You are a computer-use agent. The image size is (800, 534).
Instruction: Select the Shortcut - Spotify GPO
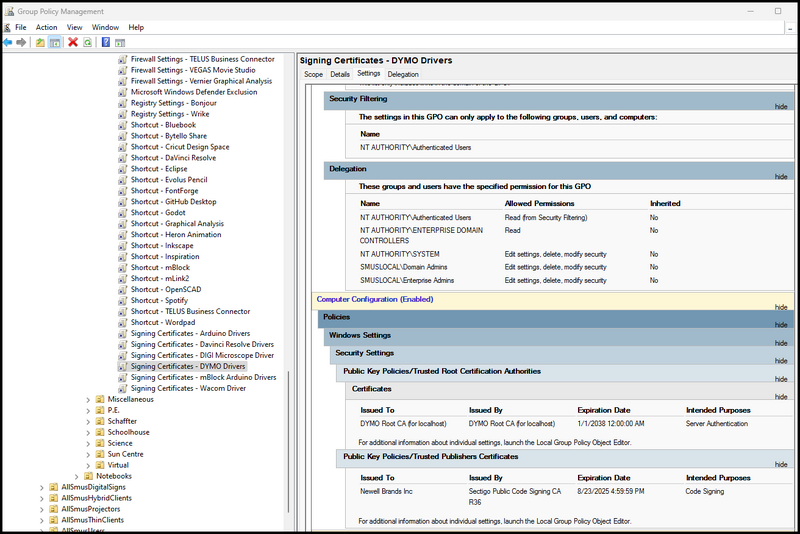[159, 300]
